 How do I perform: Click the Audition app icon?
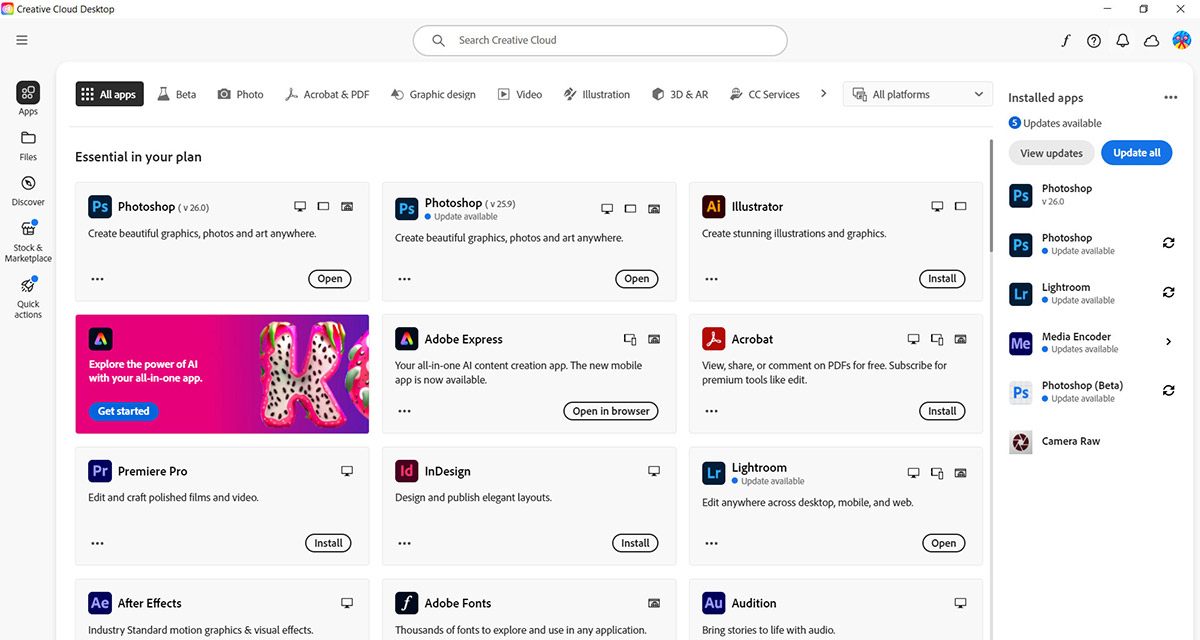pos(713,603)
